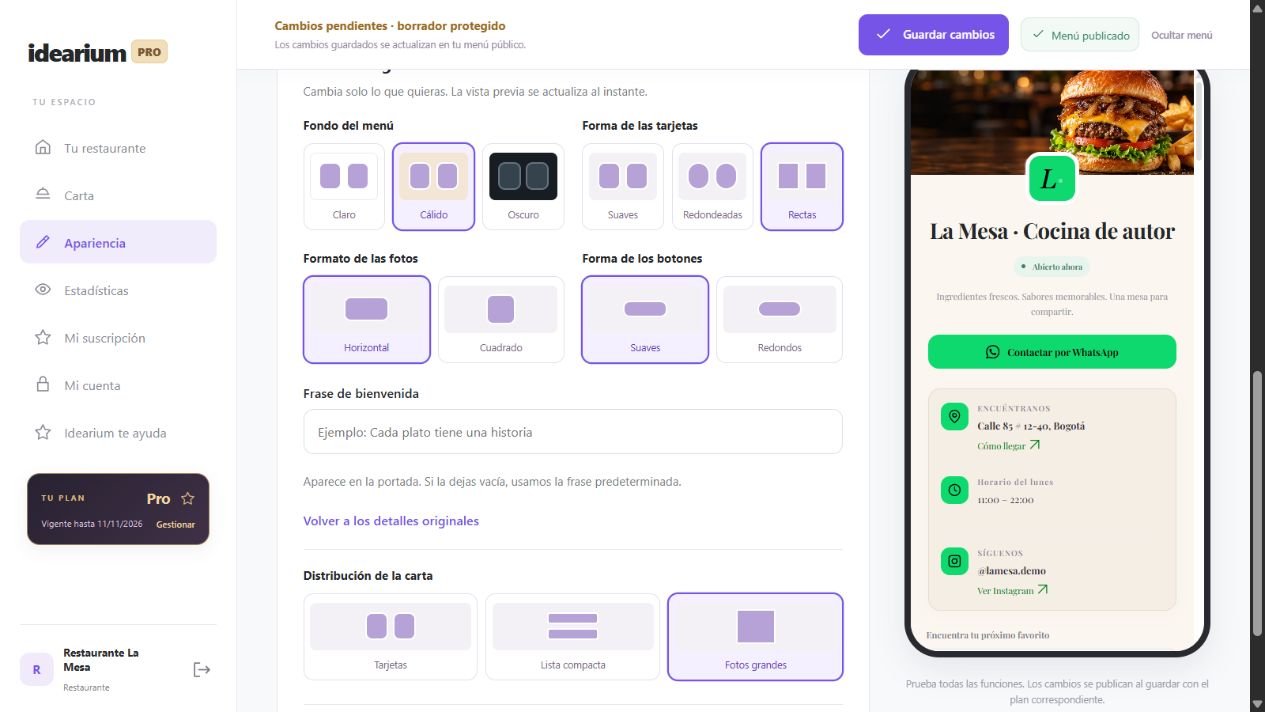Open the Carta menu item
This screenshot has height=712, width=1265.
pyautogui.click(x=118, y=195)
